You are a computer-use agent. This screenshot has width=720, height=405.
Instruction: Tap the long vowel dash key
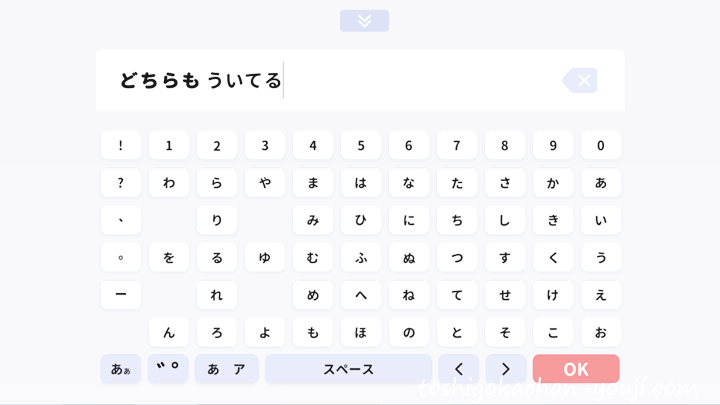121,294
